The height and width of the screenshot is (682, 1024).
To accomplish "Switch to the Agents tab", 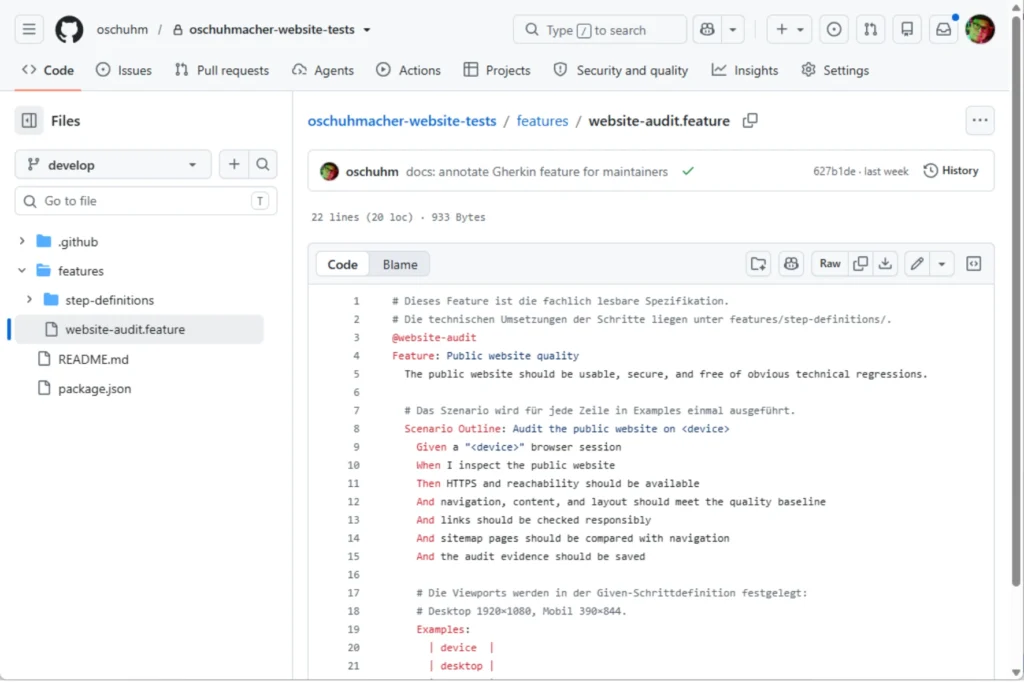I will tap(323, 70).
